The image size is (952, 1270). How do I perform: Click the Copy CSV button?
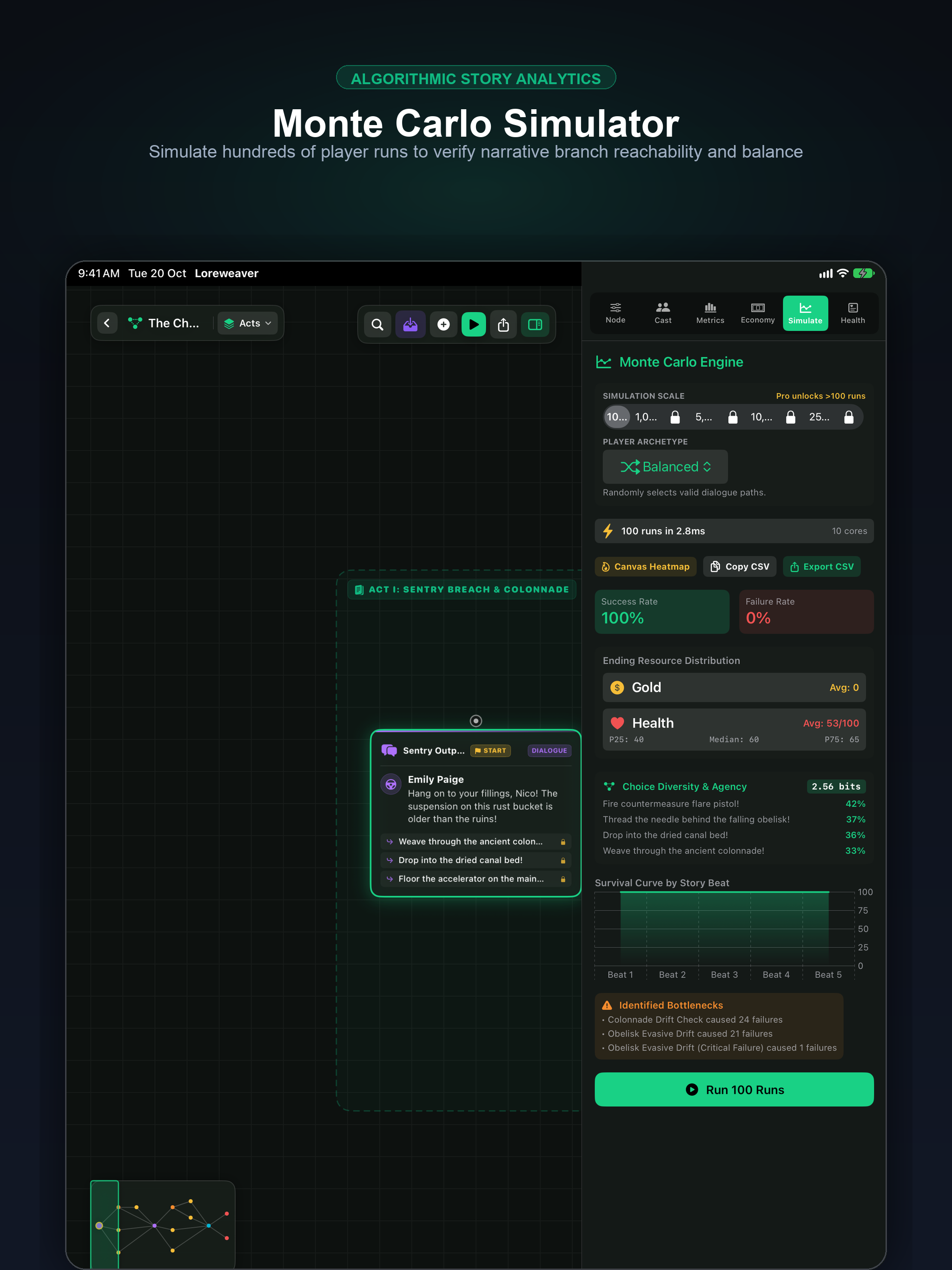click(740, 567)
